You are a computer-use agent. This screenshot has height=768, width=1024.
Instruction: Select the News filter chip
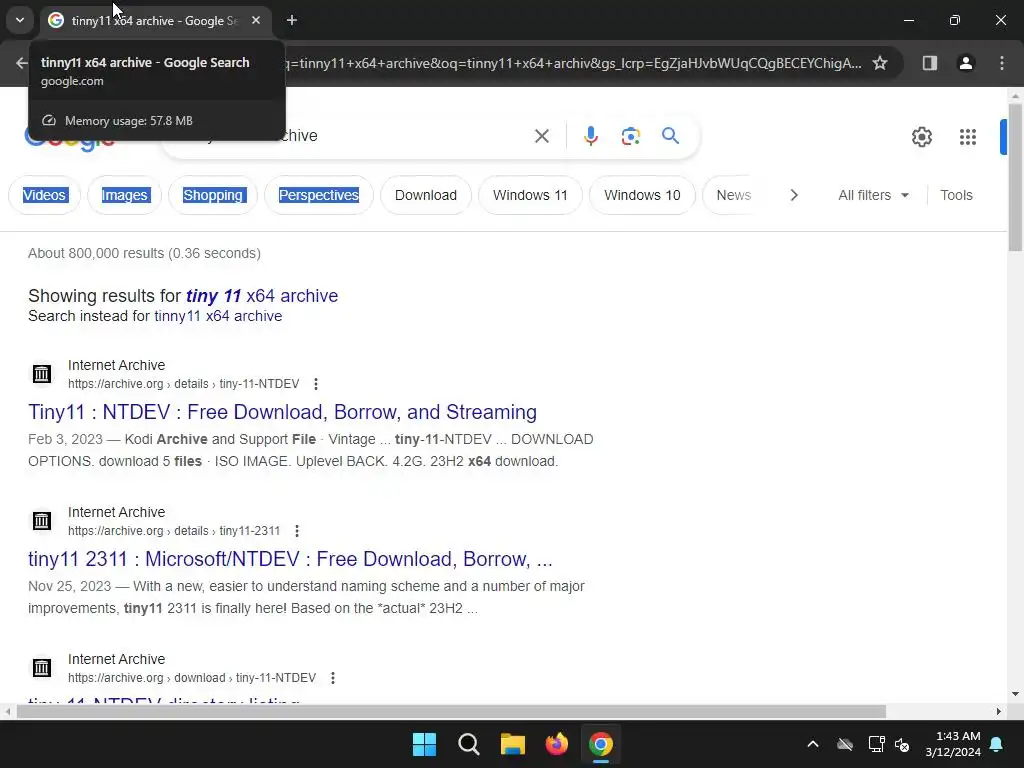733,195
